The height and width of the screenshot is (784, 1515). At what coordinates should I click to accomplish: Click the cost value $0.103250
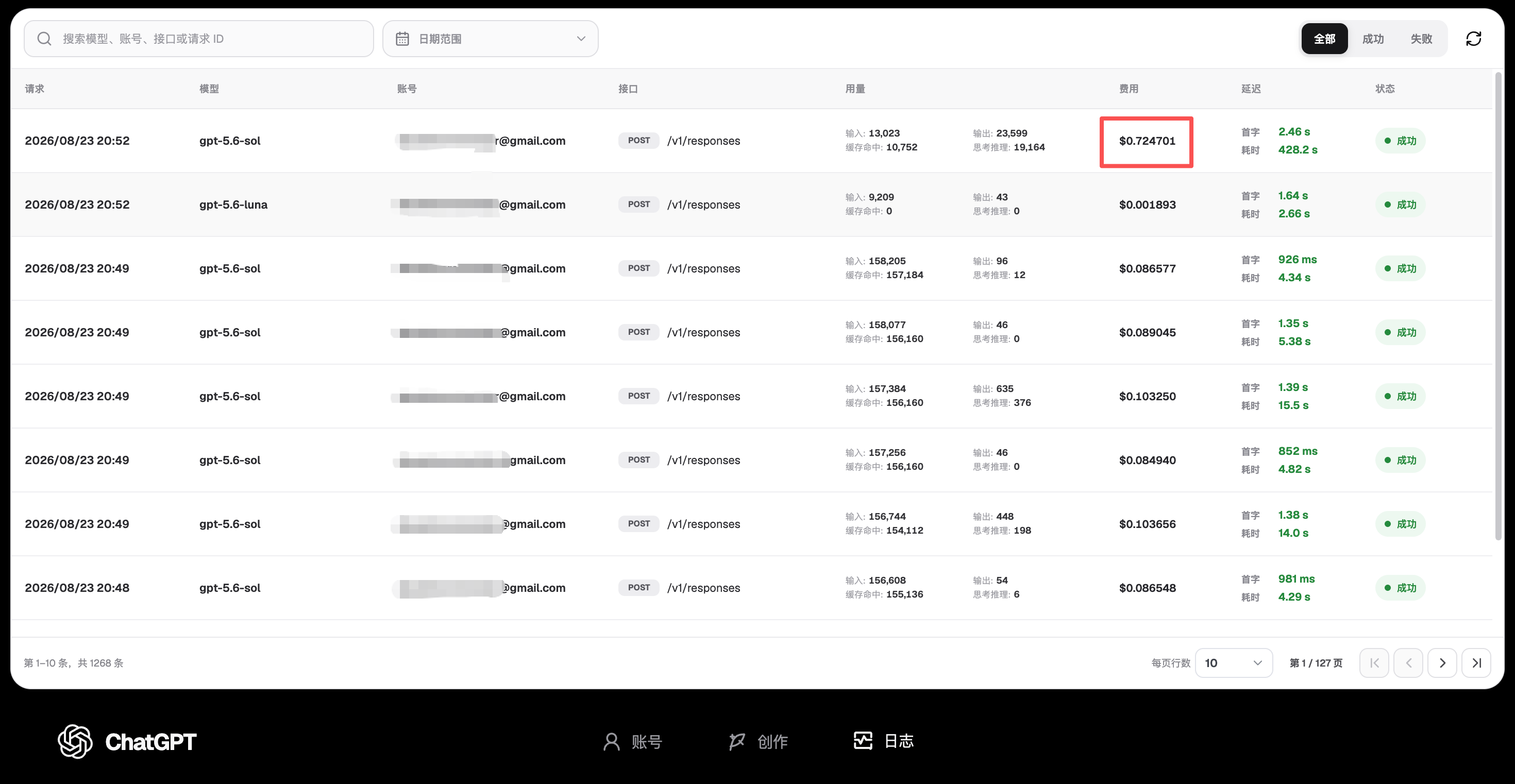coord(1147,396)
